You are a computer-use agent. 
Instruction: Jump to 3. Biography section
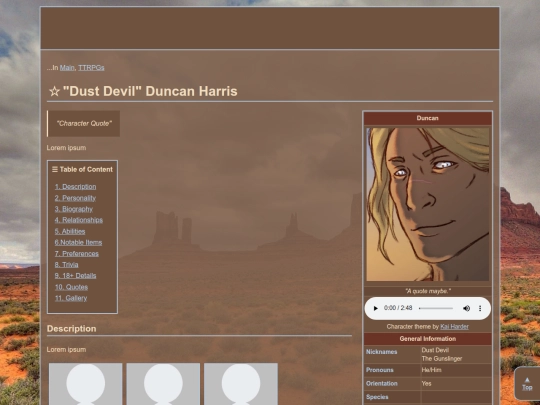[74, 209]
